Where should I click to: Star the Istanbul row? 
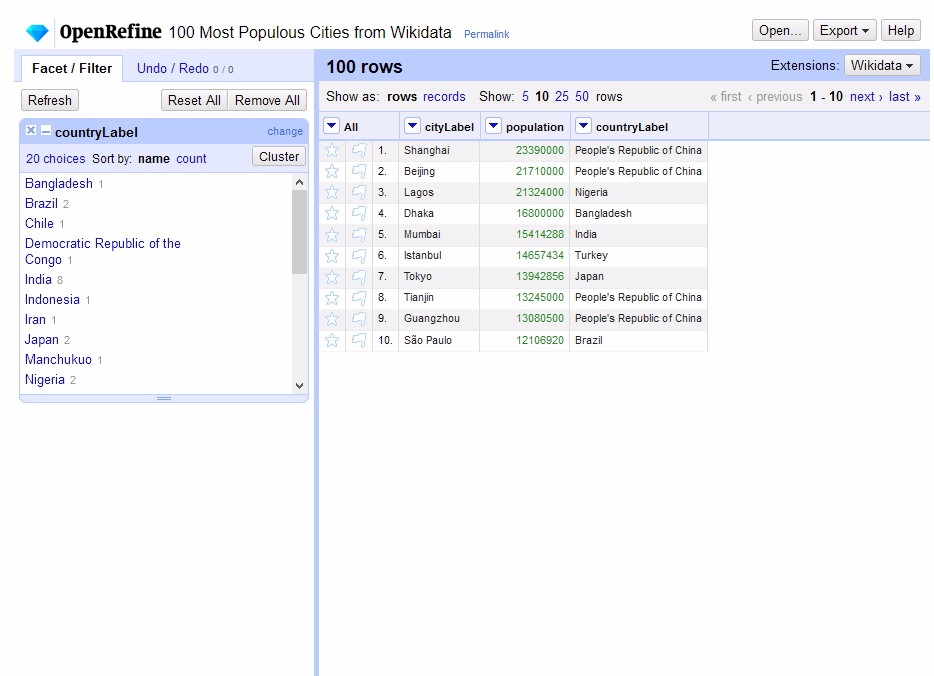click(x=332, y=256)
